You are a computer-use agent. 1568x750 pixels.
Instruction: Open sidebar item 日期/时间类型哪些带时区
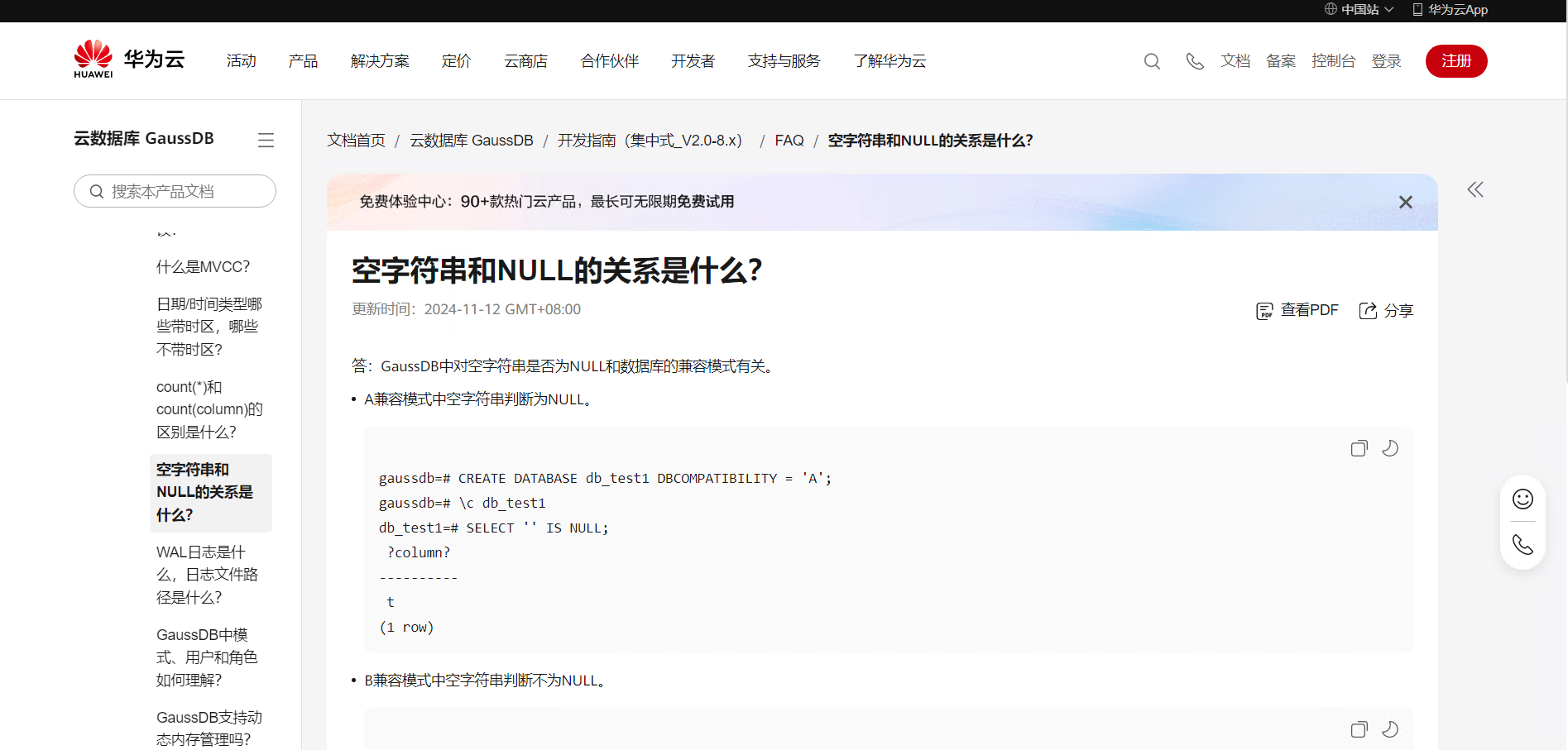click(x=209, y=327)
